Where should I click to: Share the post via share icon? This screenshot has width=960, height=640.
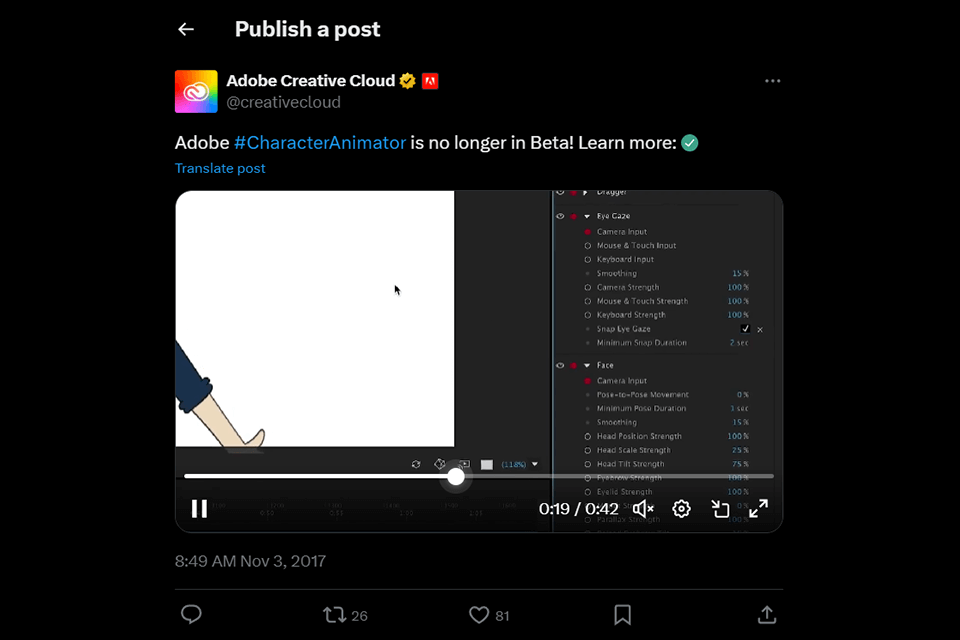tap(767, 615)
